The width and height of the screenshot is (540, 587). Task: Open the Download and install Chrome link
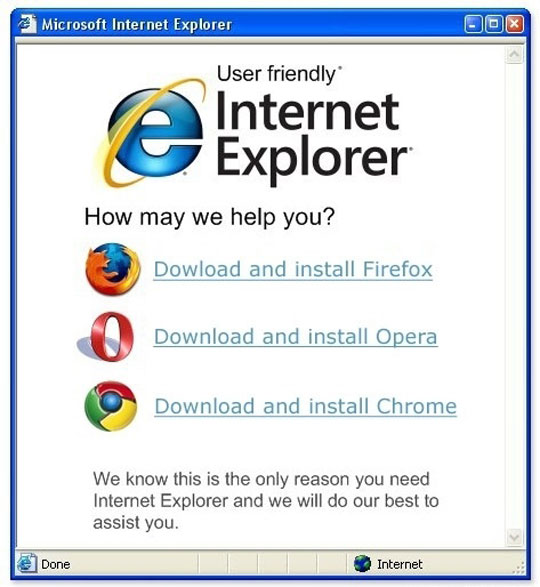click(306, 407)
